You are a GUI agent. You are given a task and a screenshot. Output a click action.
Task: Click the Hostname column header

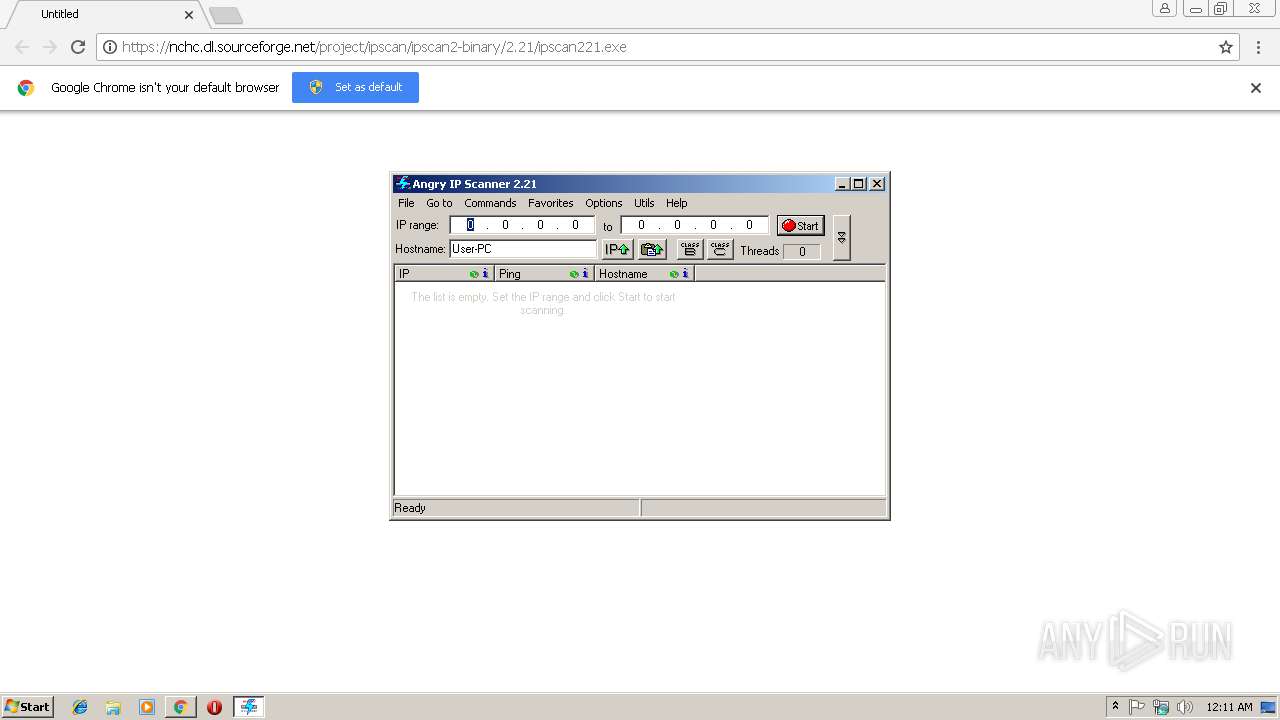[x=644, y=274]
